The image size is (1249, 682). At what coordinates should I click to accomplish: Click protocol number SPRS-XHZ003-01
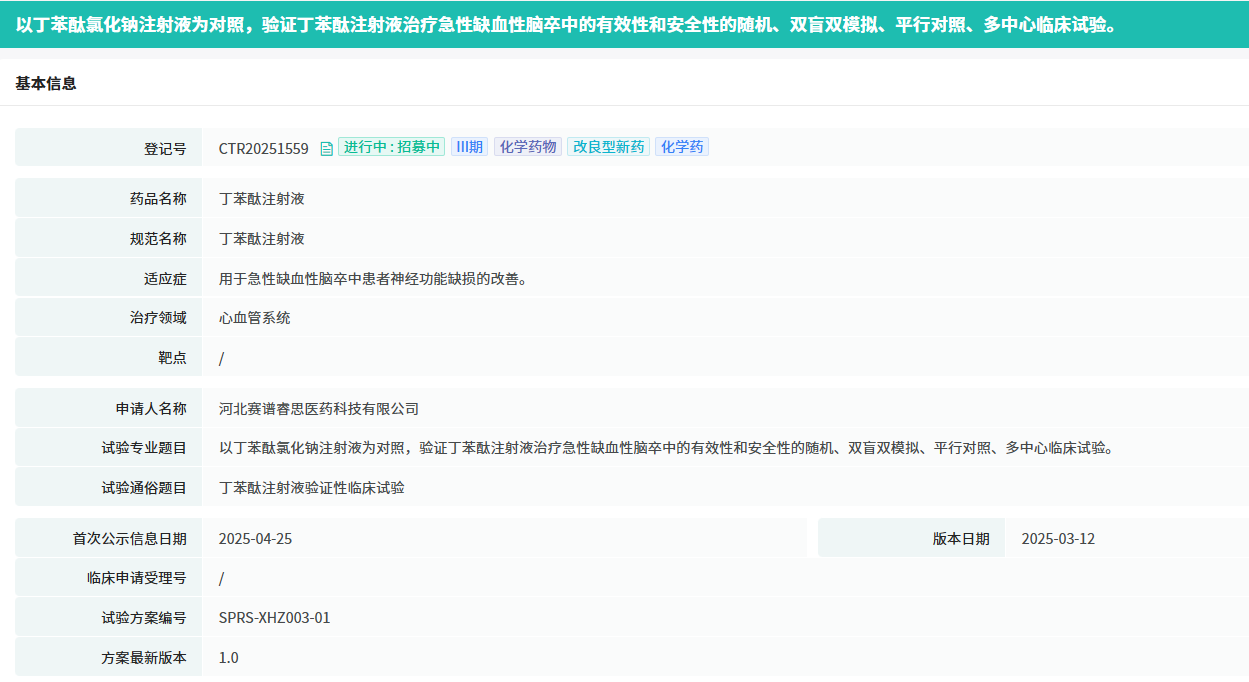274,618
